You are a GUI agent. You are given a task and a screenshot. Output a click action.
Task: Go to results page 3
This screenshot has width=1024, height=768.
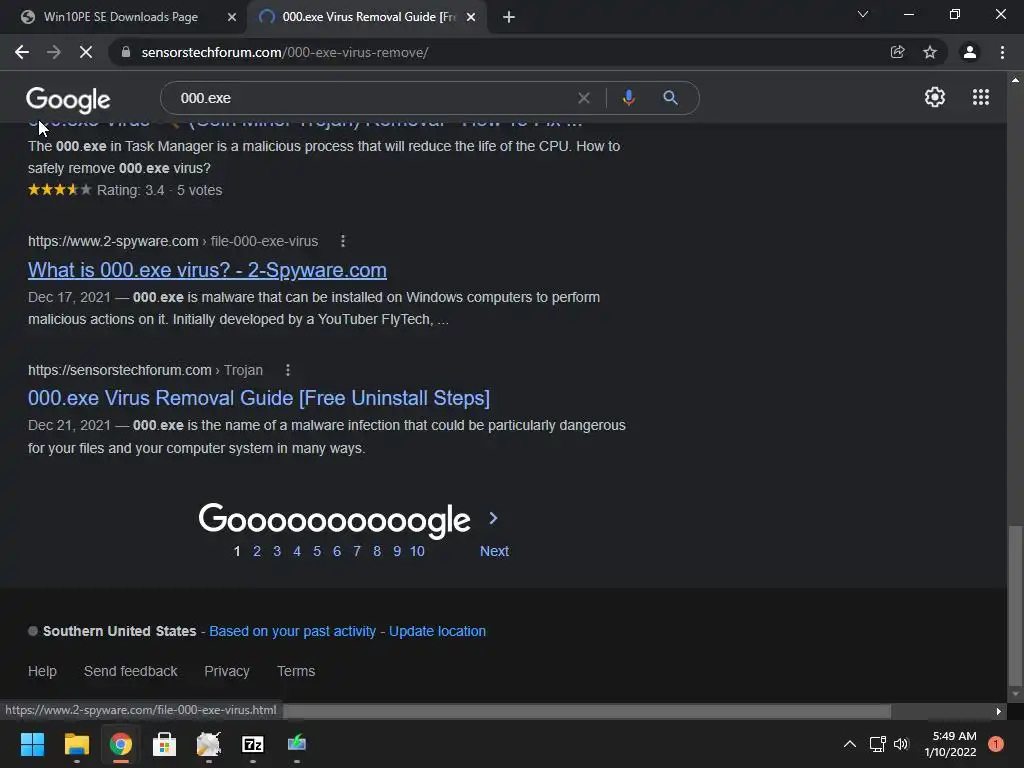(x=277, y=551)
